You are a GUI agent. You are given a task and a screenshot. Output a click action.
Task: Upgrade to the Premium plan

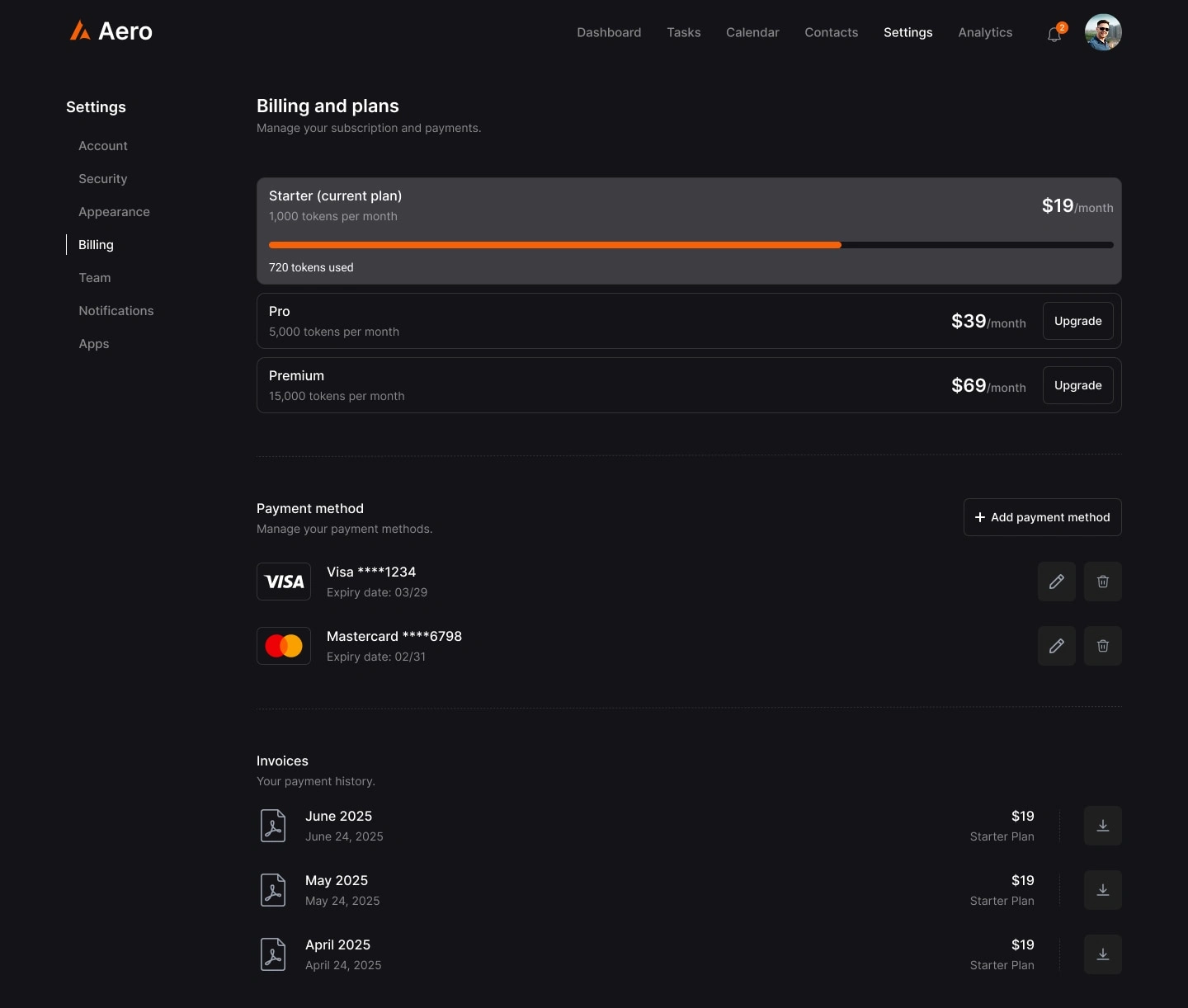1077,385
